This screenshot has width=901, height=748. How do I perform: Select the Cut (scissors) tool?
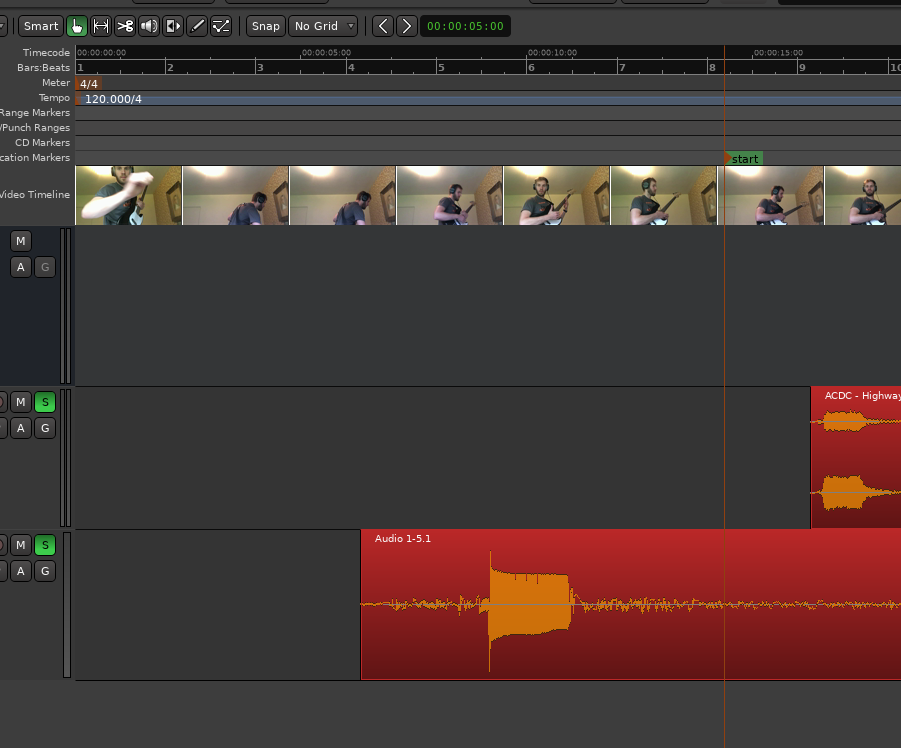(125, 26)
